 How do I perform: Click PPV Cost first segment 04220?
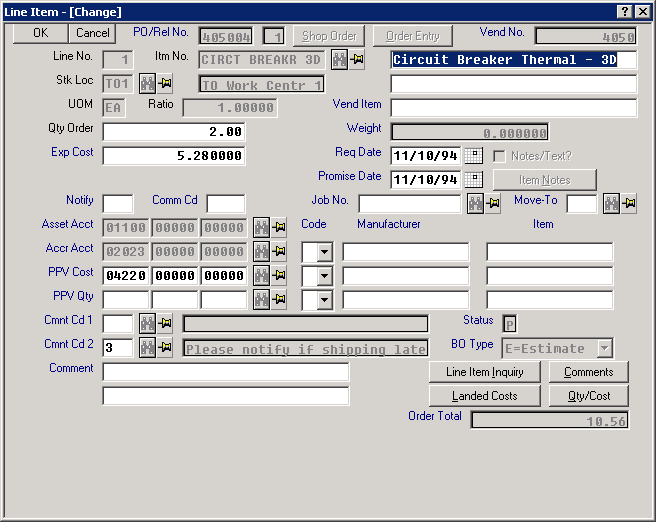point(126,276)
